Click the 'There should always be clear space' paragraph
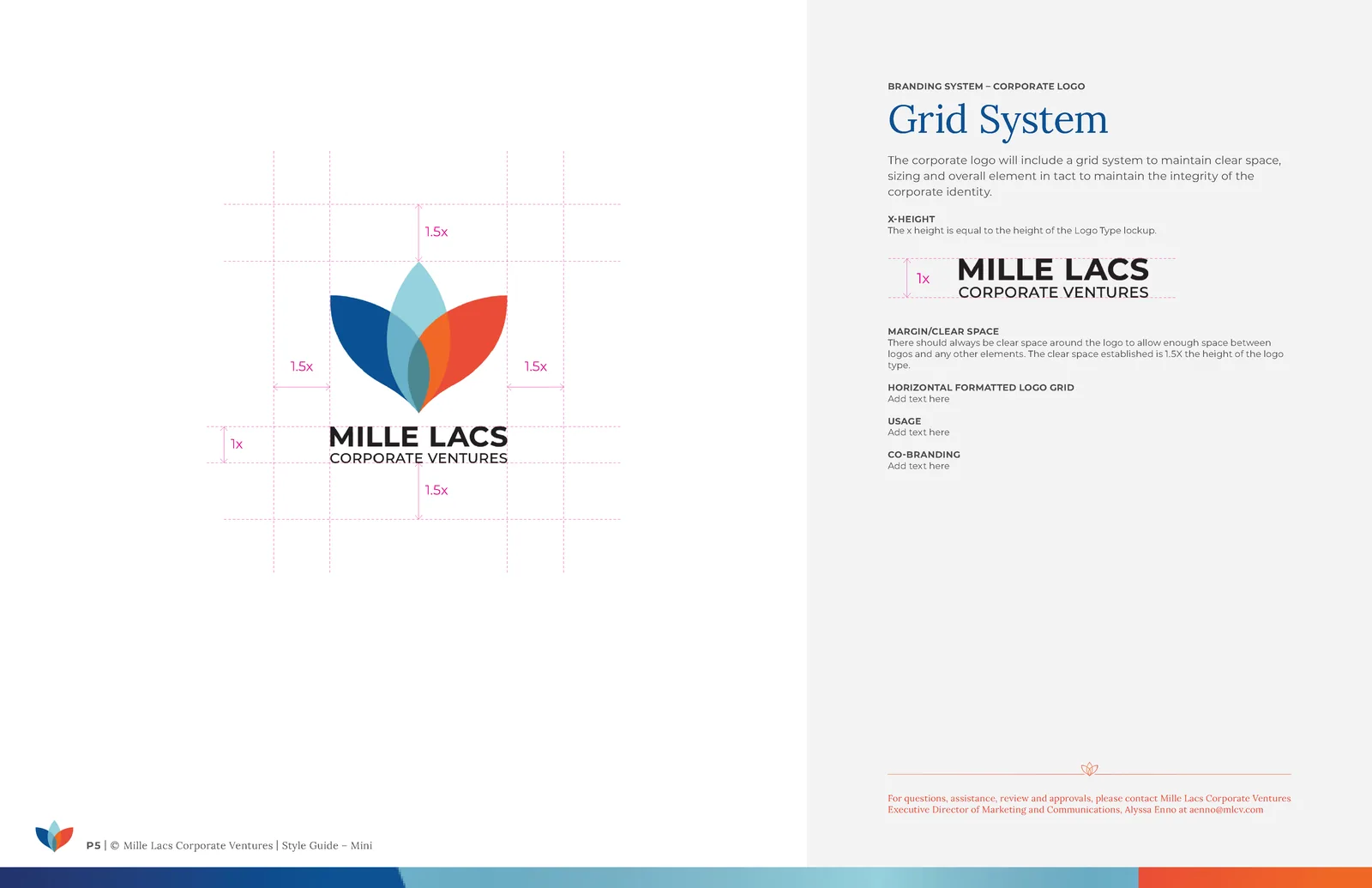 tap(1086, 353)
